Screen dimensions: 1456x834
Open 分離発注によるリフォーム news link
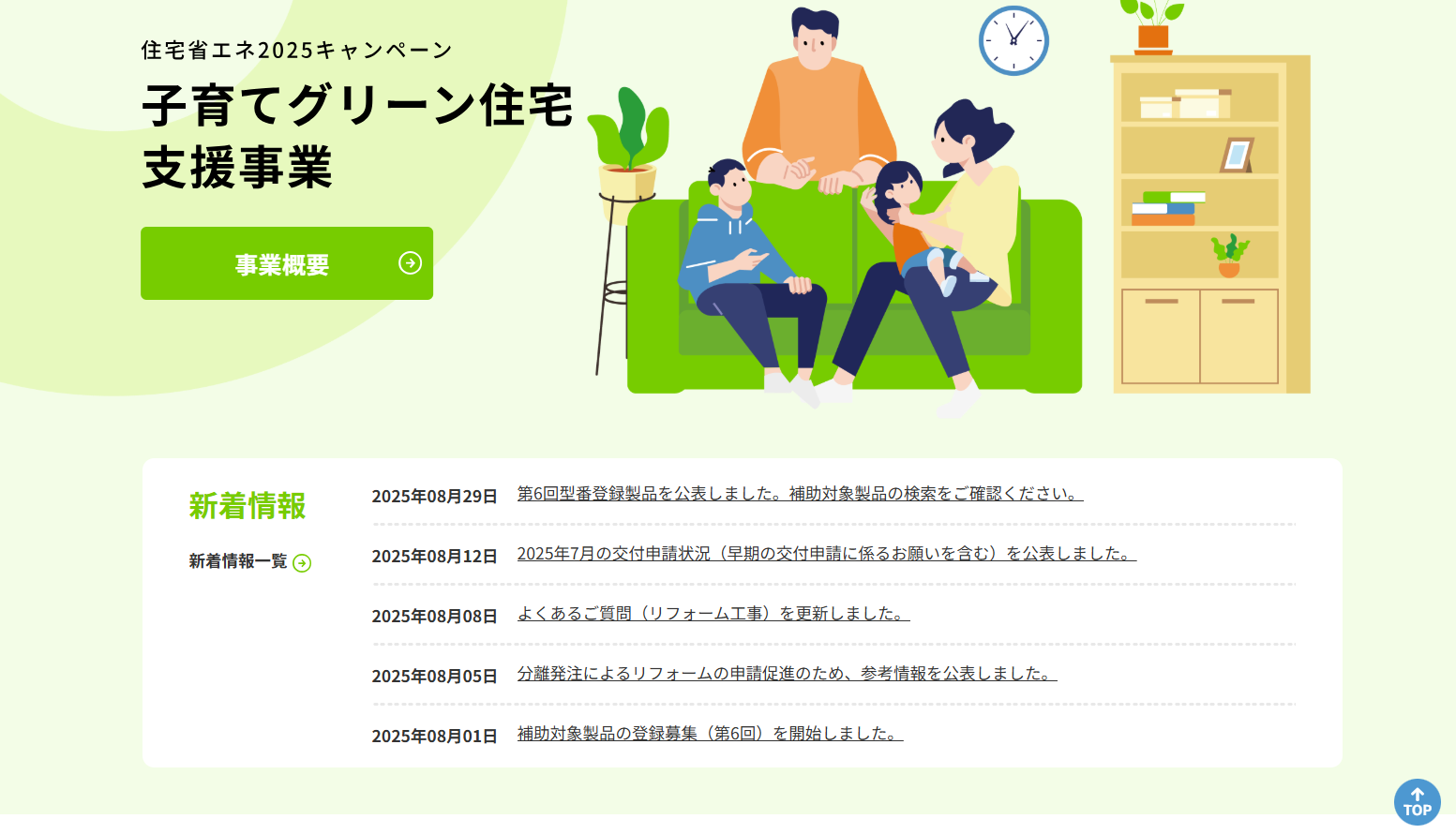(x=787, y=674)
